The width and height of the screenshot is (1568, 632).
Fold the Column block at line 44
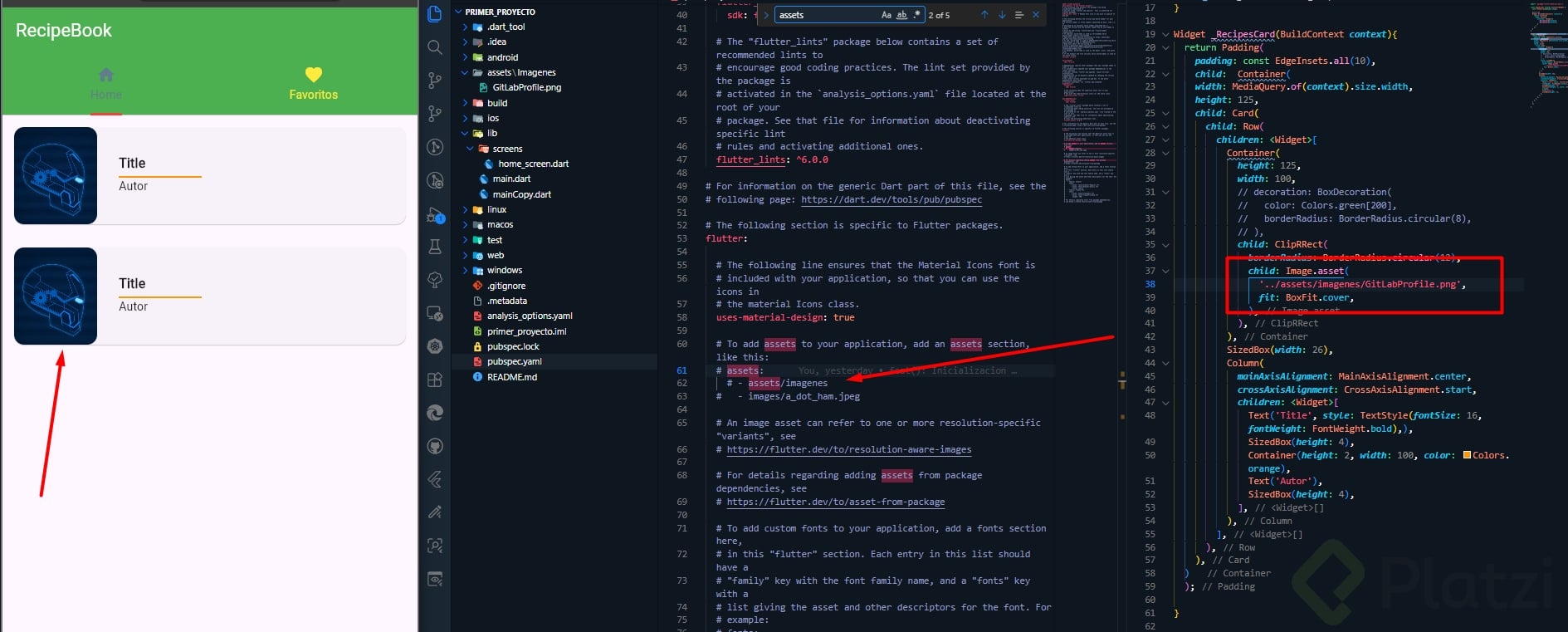click(1165, 363)
